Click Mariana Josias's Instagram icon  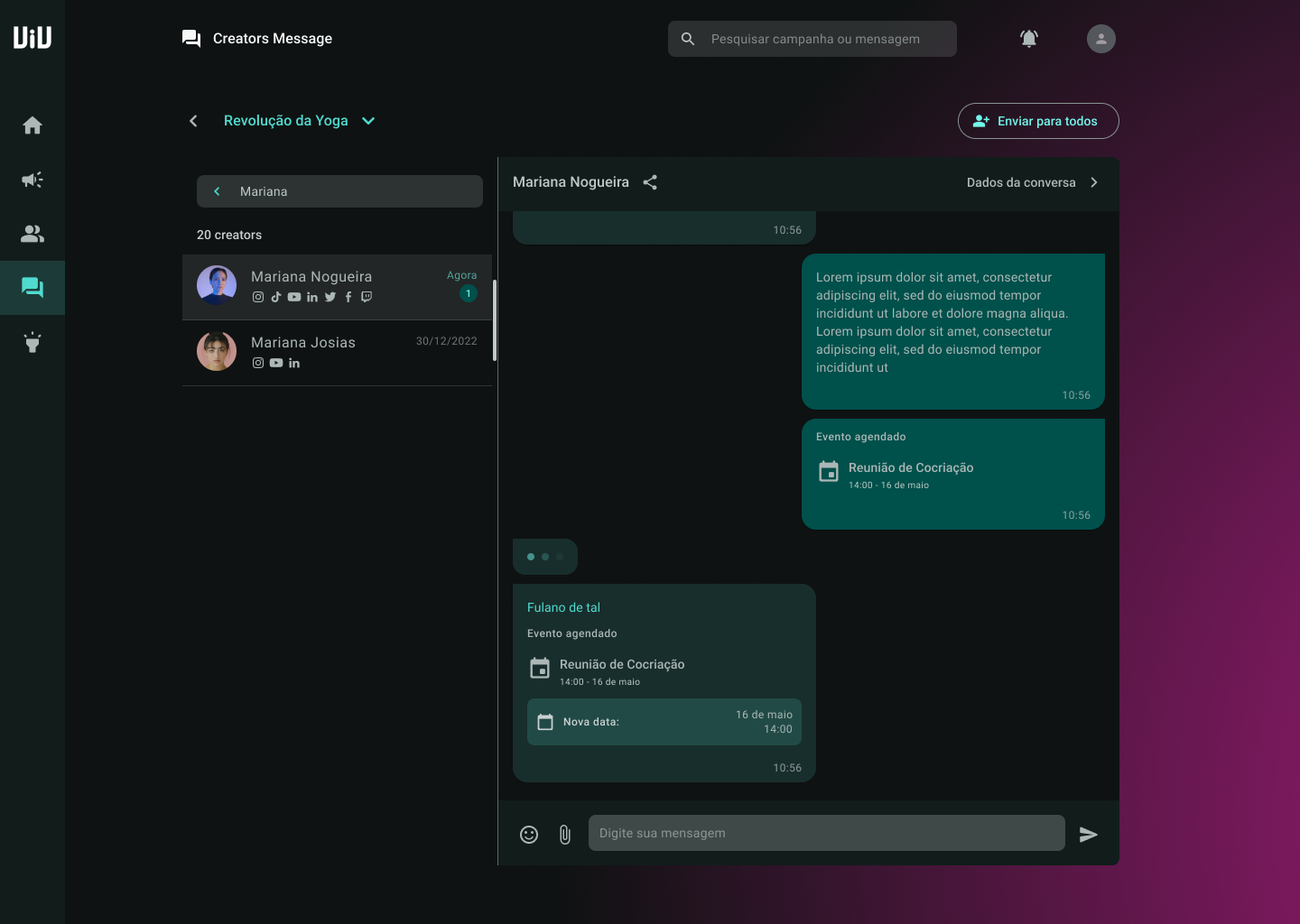[x=258, y=363]
